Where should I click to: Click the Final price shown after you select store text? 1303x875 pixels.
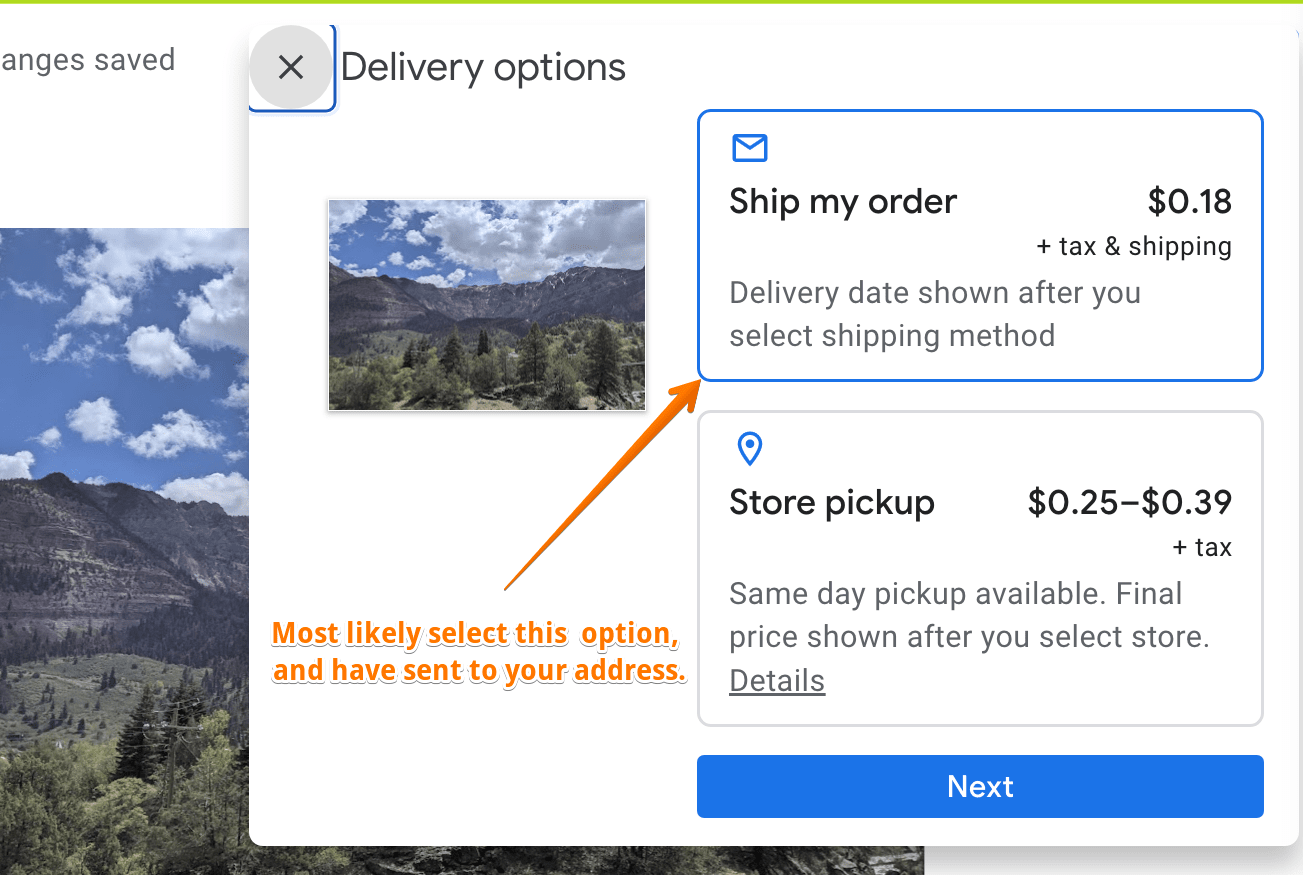tap(970, 615)
